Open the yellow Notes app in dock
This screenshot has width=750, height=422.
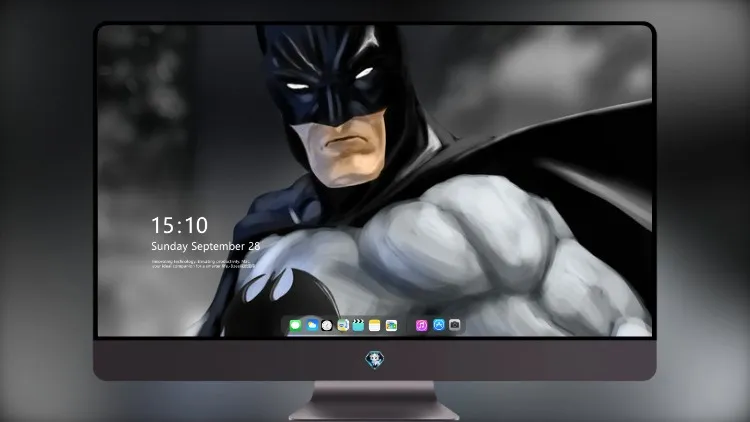[x=375, y=325]
